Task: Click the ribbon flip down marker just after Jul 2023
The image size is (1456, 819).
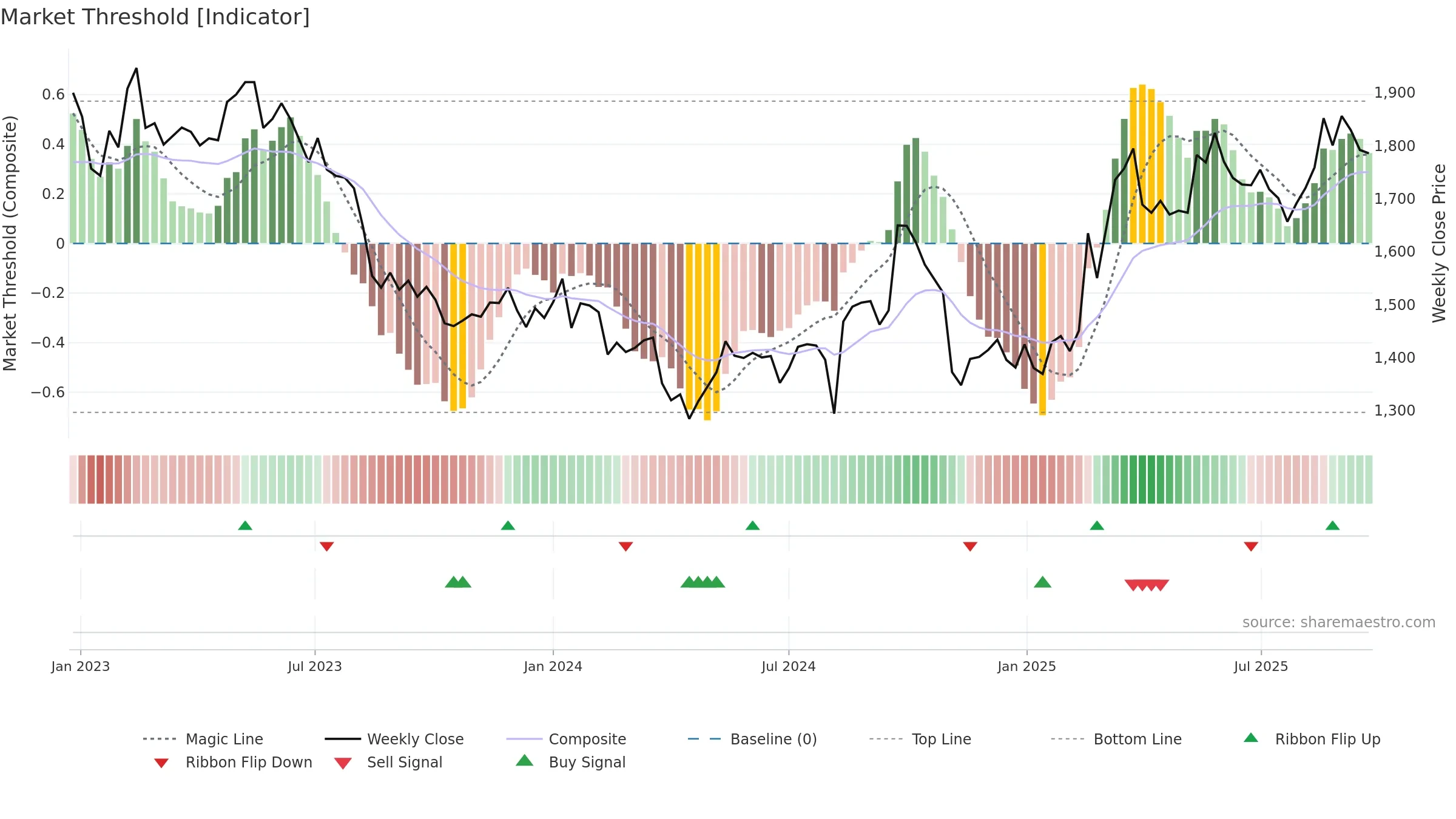Action: [326, 547]
